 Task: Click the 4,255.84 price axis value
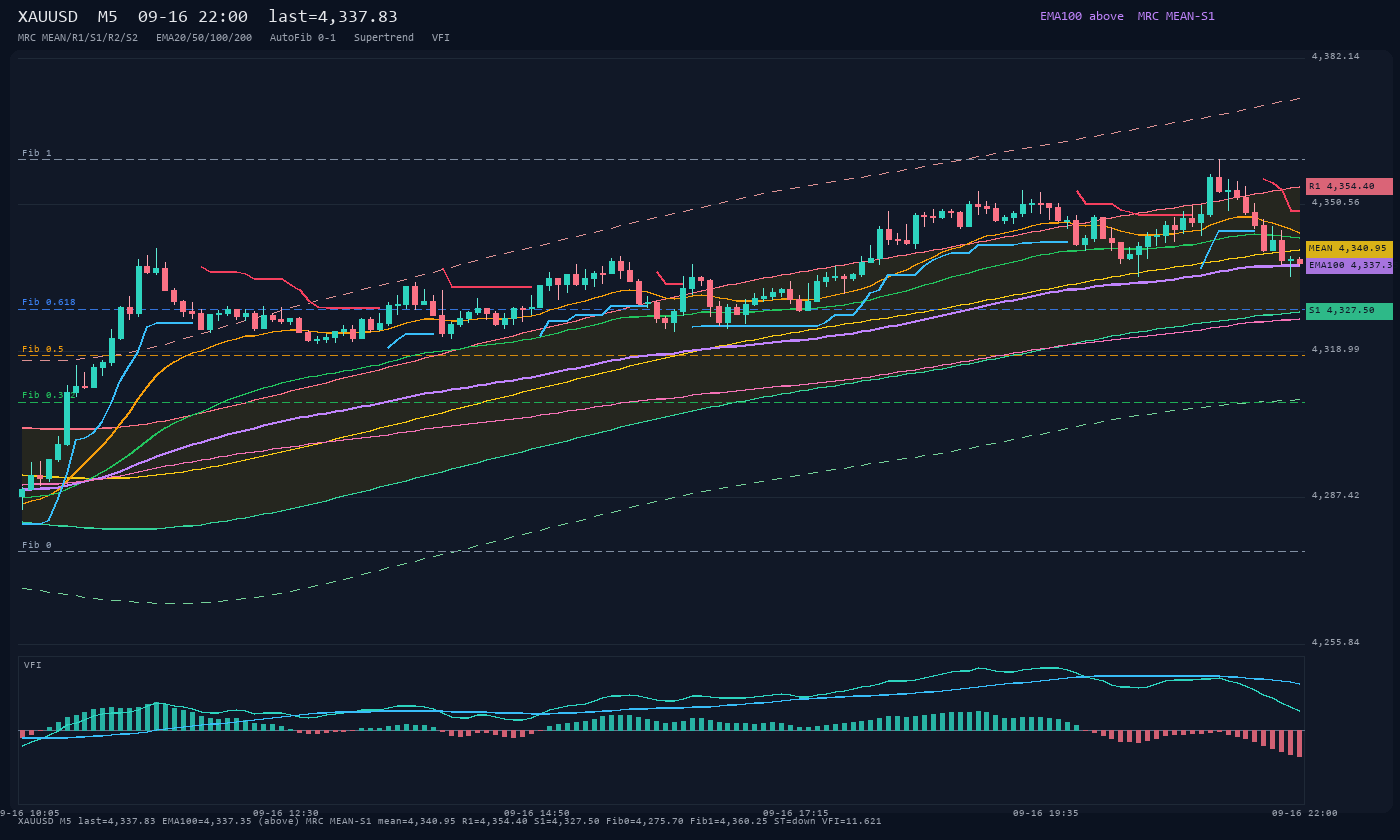pos(1336,642)
